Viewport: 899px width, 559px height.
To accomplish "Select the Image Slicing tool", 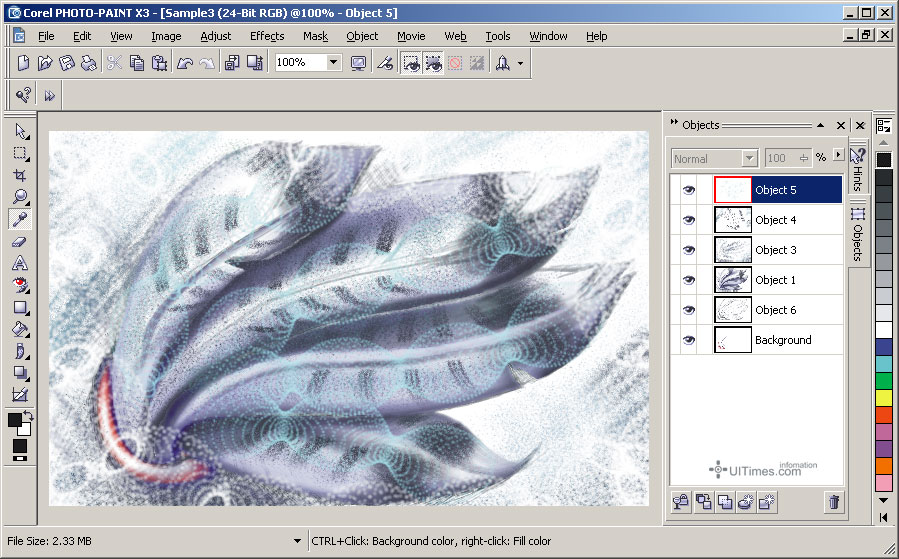I will click(x=21, y=394).
